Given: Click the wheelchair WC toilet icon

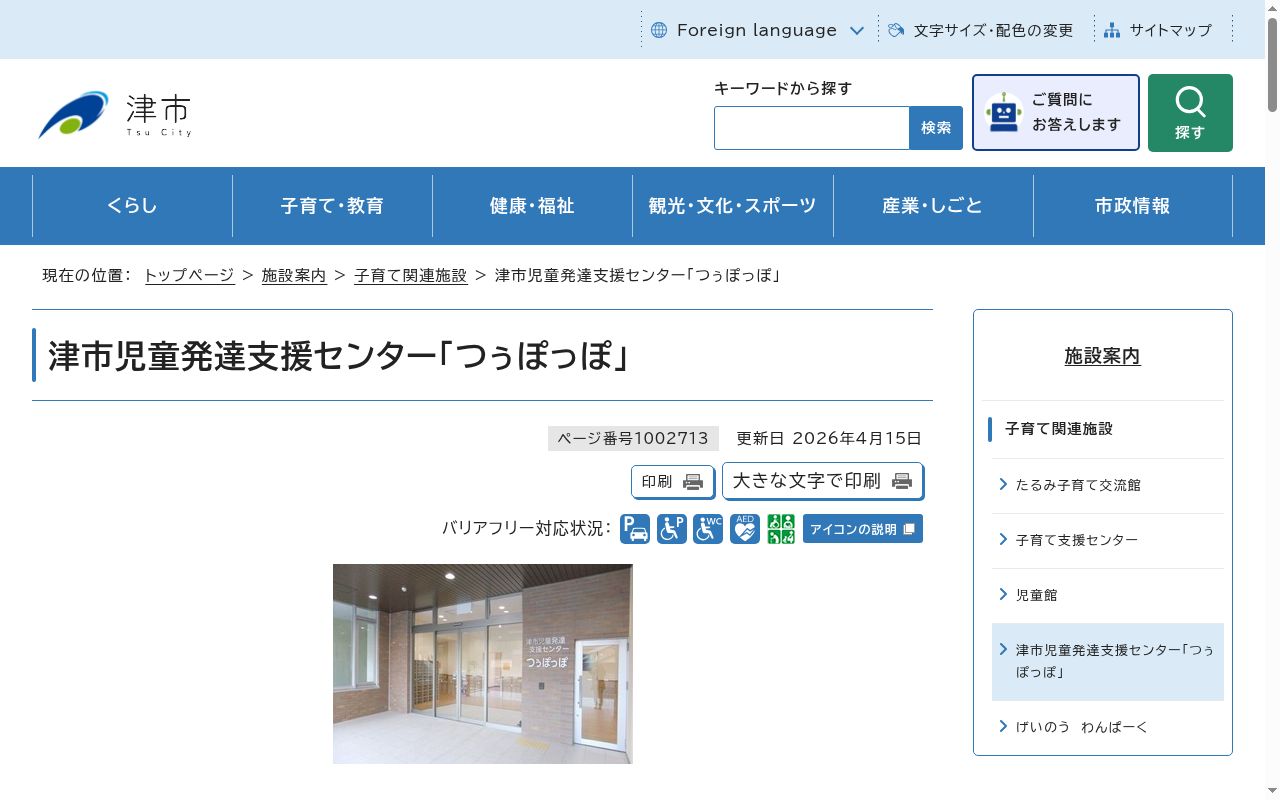Looking at the screenshot, I should (708, 529).
